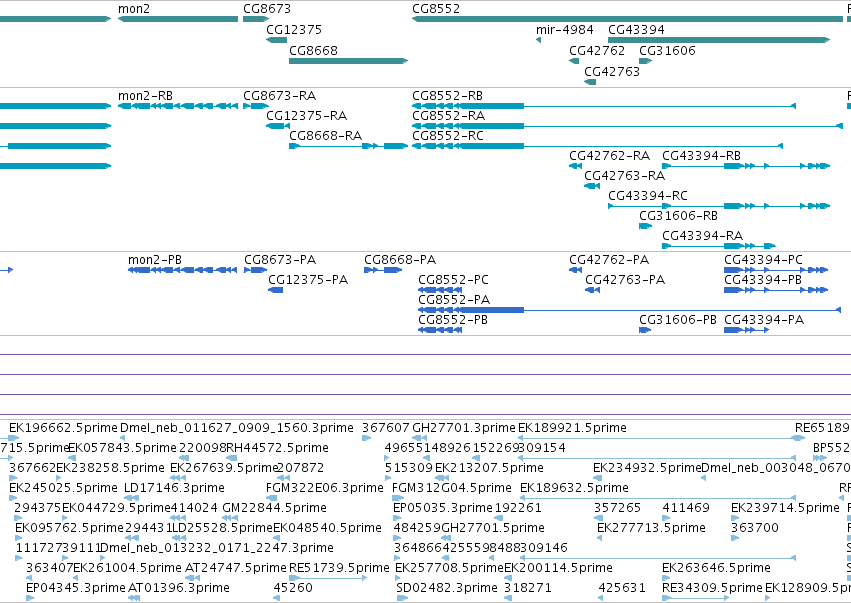Click the CG31606-PB protein label
The width and height of the screenshot is (851, 603).
coord(678,320)
